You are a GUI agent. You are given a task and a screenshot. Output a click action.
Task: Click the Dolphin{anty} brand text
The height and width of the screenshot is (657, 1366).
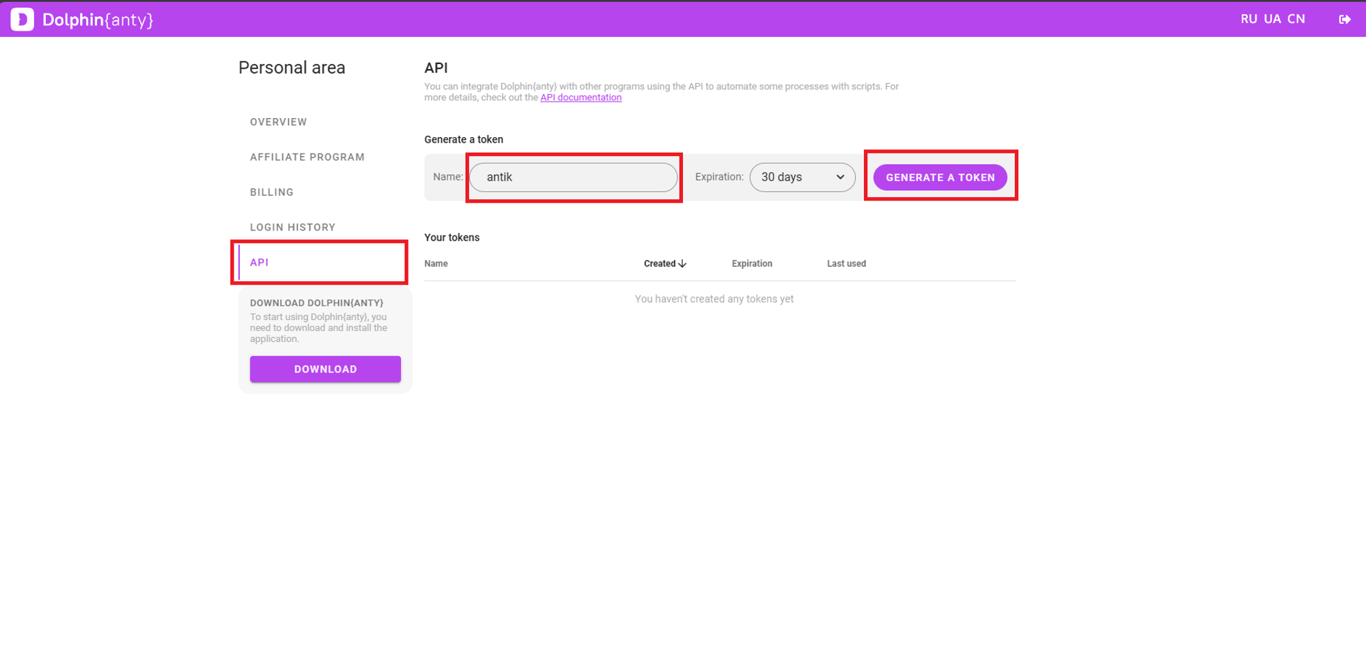tap(98, 20)
